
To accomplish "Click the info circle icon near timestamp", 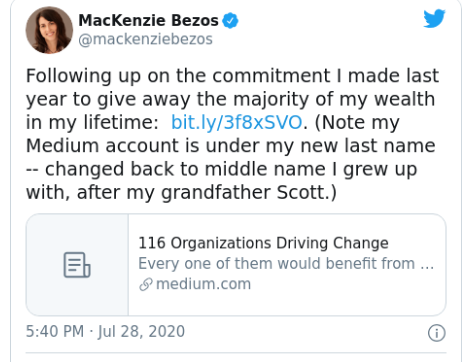I will 437,333.
